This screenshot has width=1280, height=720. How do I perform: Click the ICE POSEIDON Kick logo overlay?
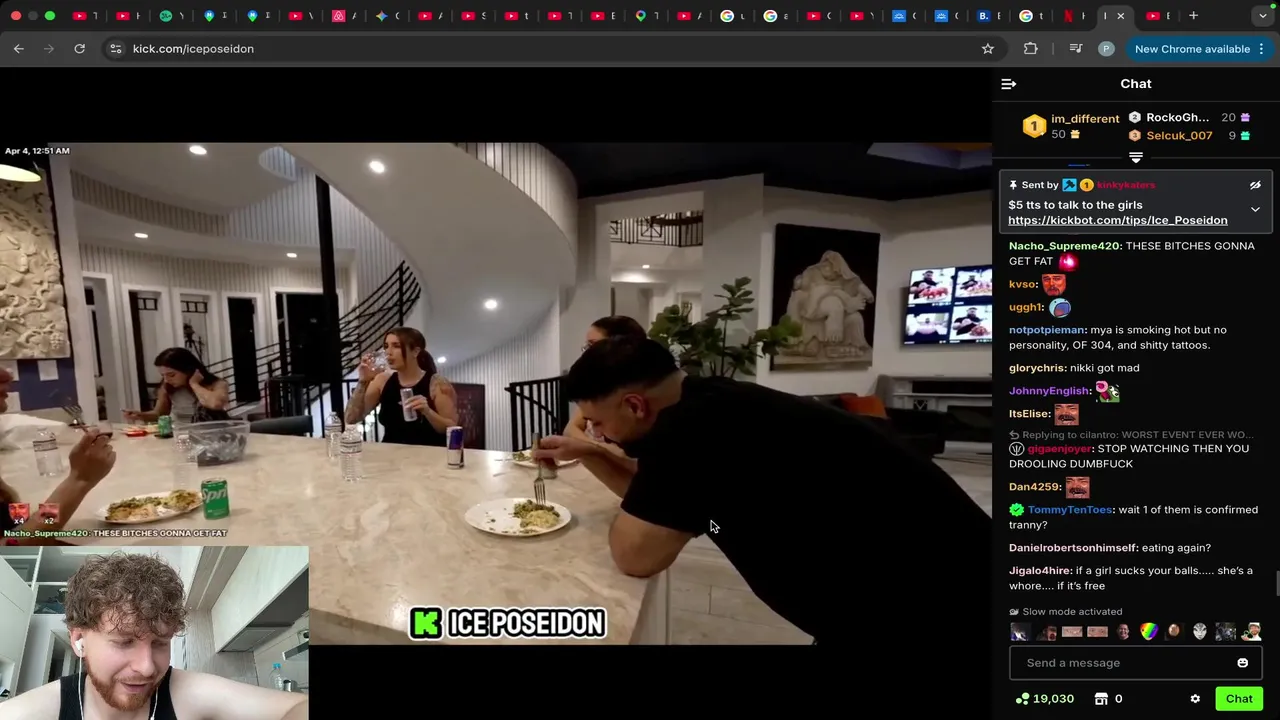click(x=508, y=623)
